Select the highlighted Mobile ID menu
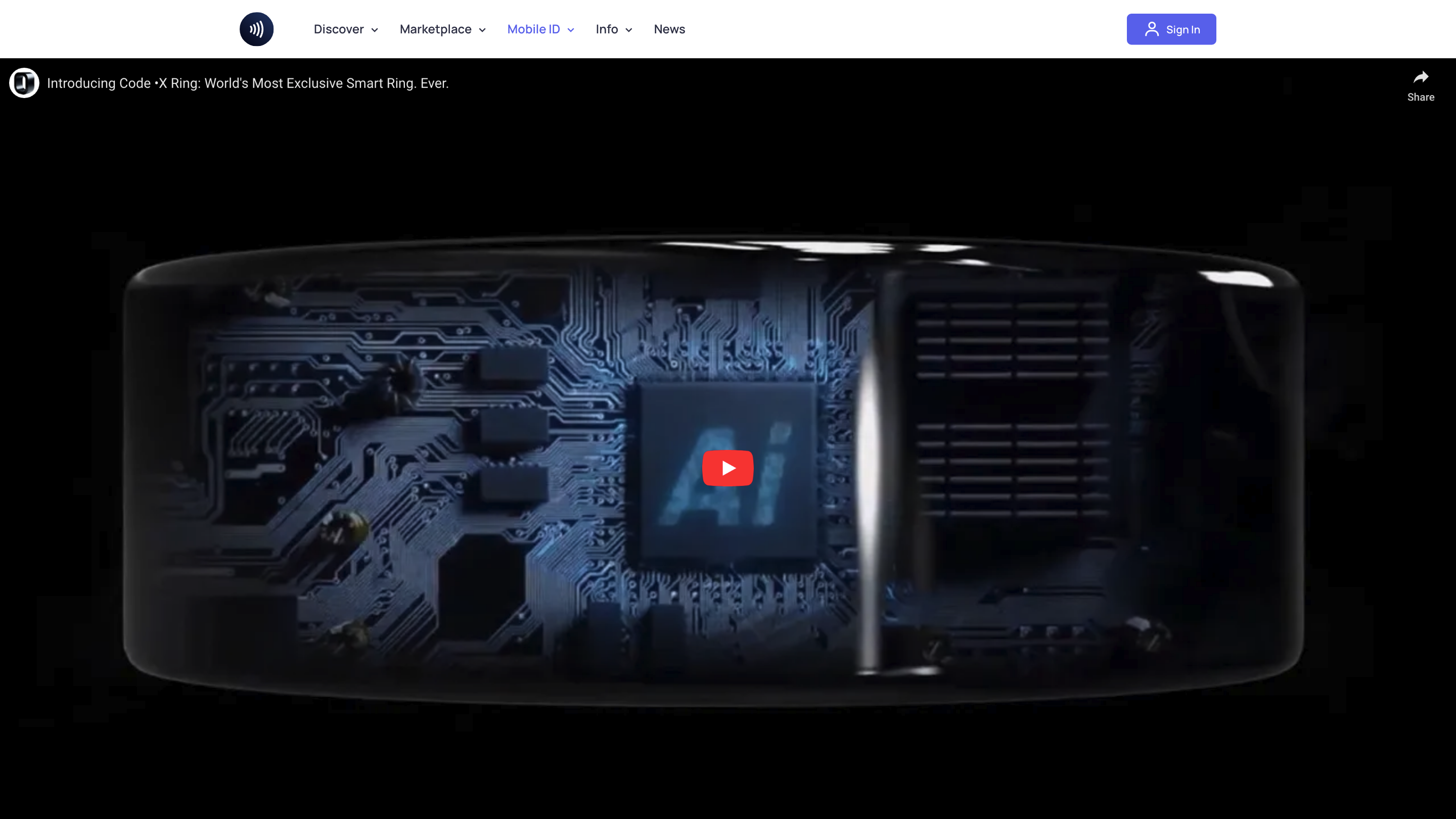The width and height of the screenshot is (1456, 819). coord(533,29)
